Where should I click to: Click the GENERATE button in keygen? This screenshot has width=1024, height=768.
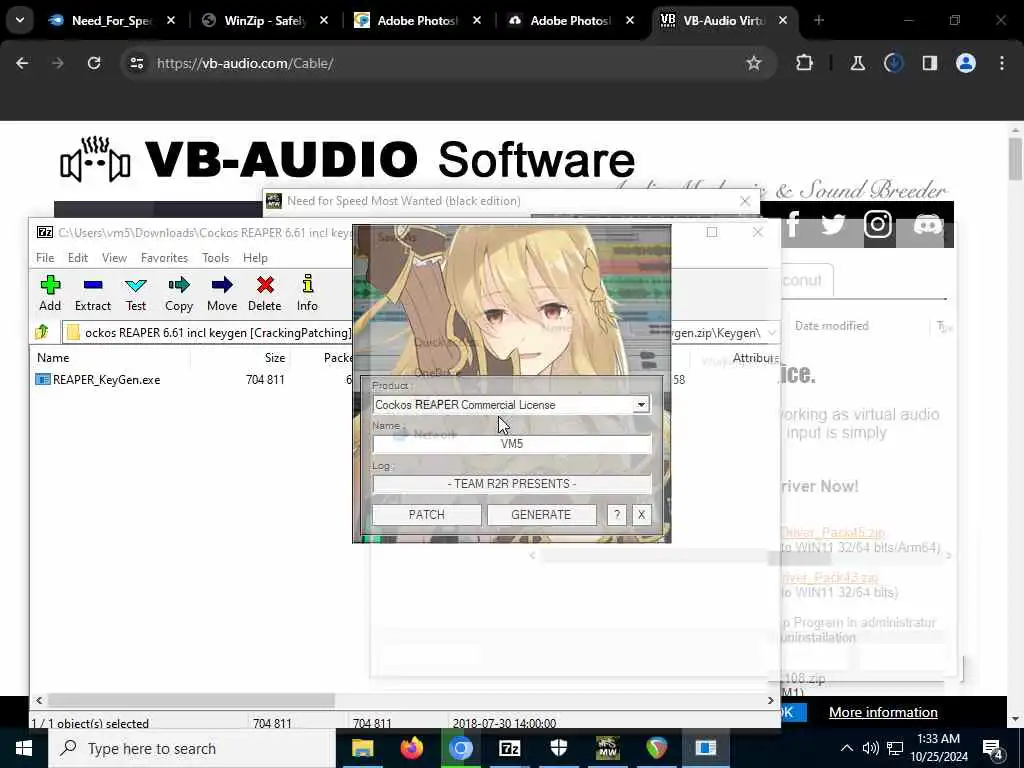pyautogui.click(x=541, y=515)
